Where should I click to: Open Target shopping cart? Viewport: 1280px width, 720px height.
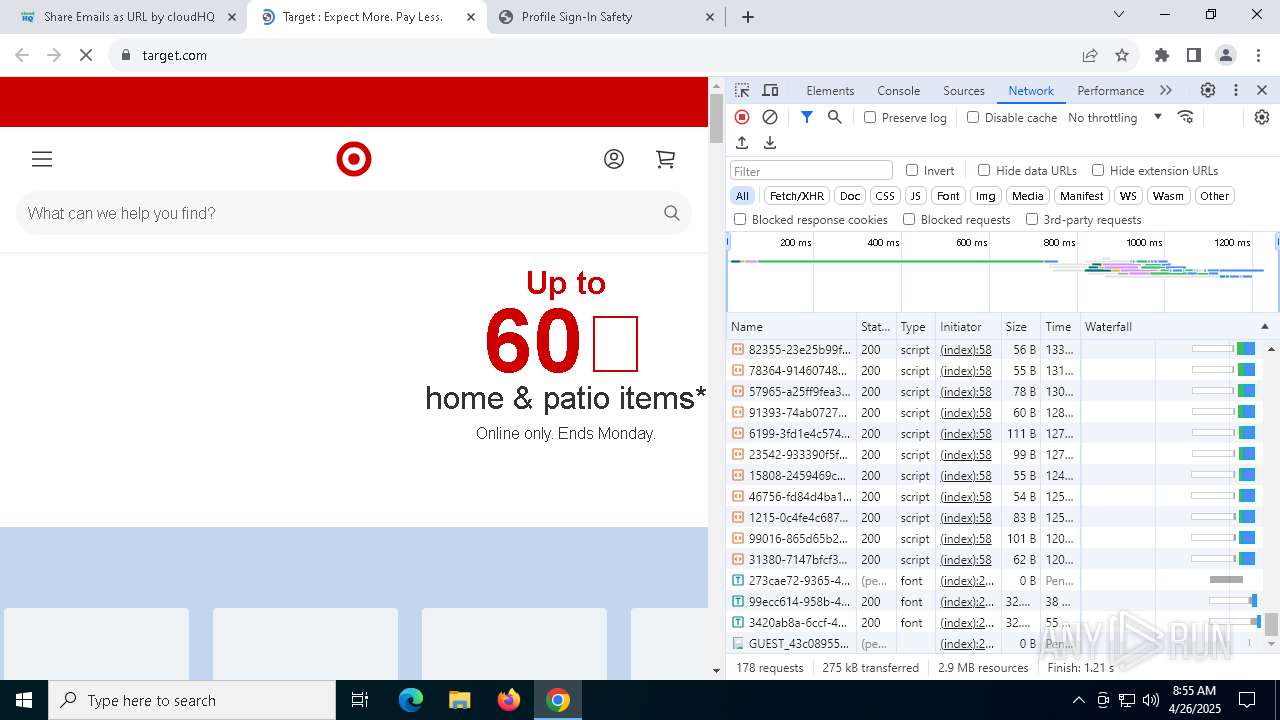(x=666, y=159)
